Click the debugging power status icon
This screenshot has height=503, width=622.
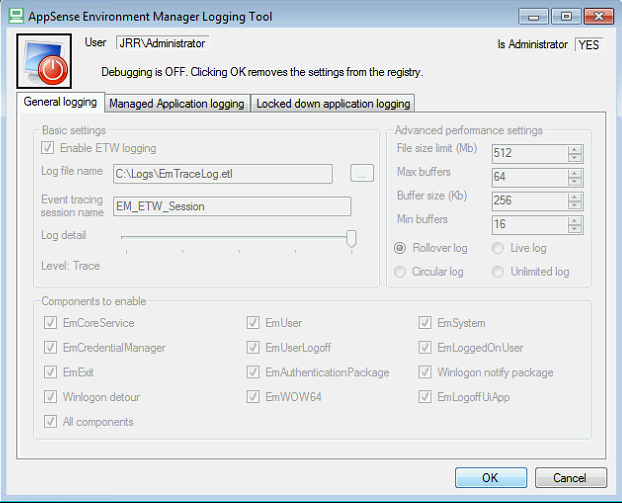44,61
